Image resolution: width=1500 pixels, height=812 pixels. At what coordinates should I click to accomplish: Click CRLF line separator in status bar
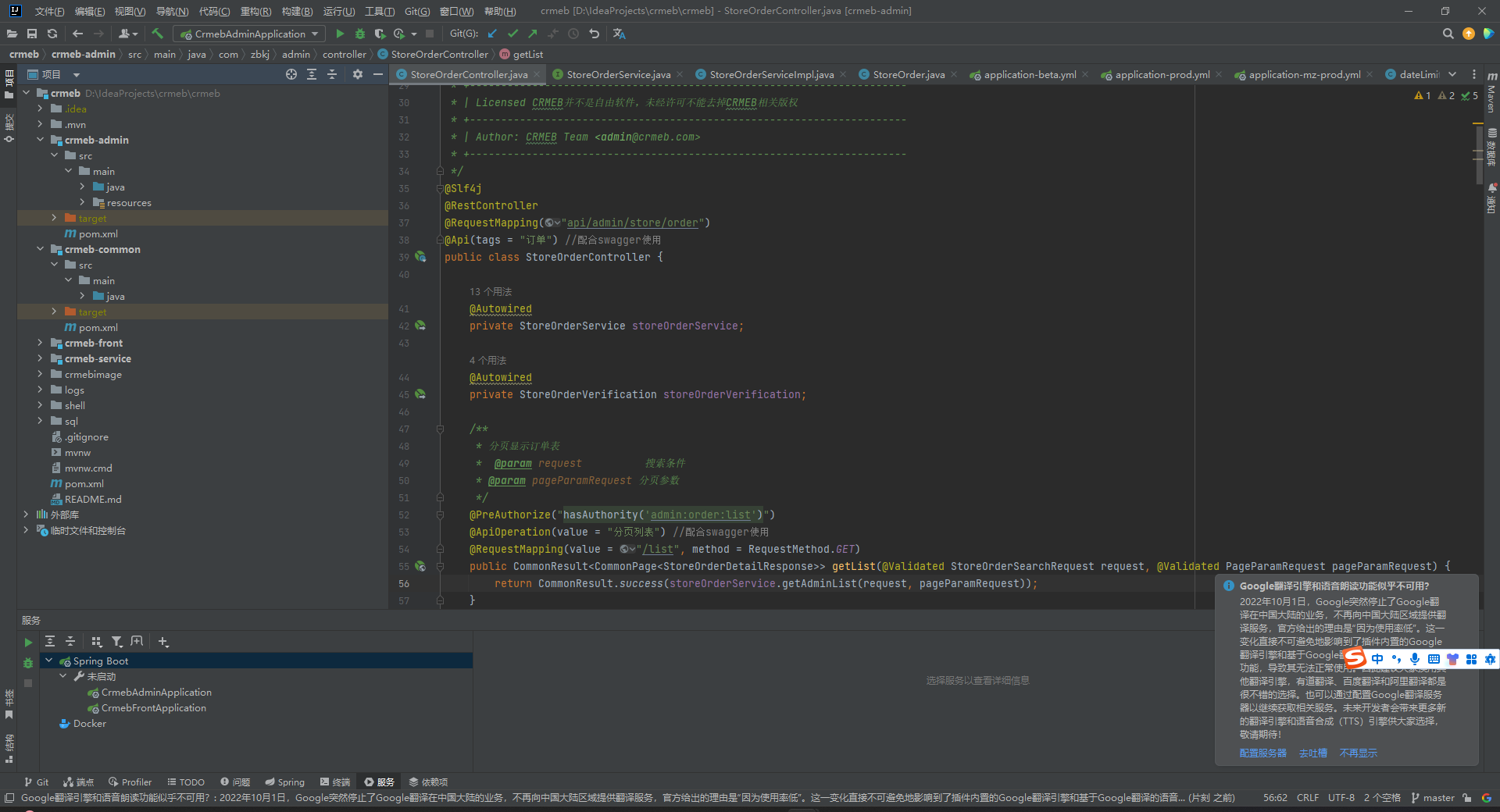pos(1308,797)
